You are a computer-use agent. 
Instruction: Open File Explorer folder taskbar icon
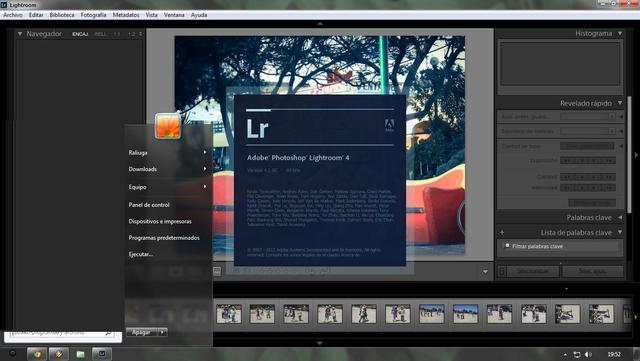(80, 354)
